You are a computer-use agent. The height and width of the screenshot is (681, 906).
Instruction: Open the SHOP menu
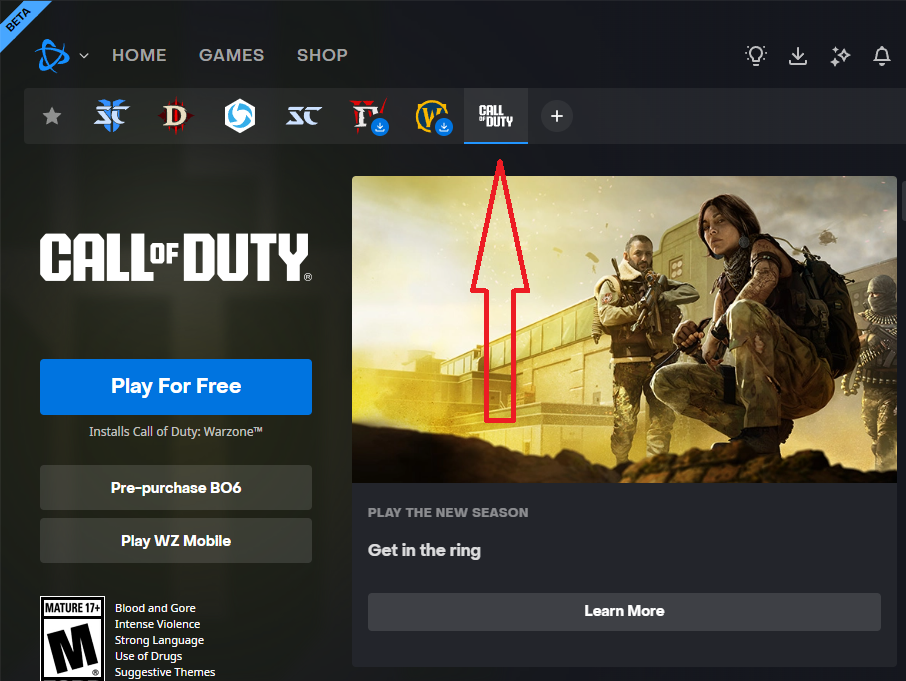[322, 55]
